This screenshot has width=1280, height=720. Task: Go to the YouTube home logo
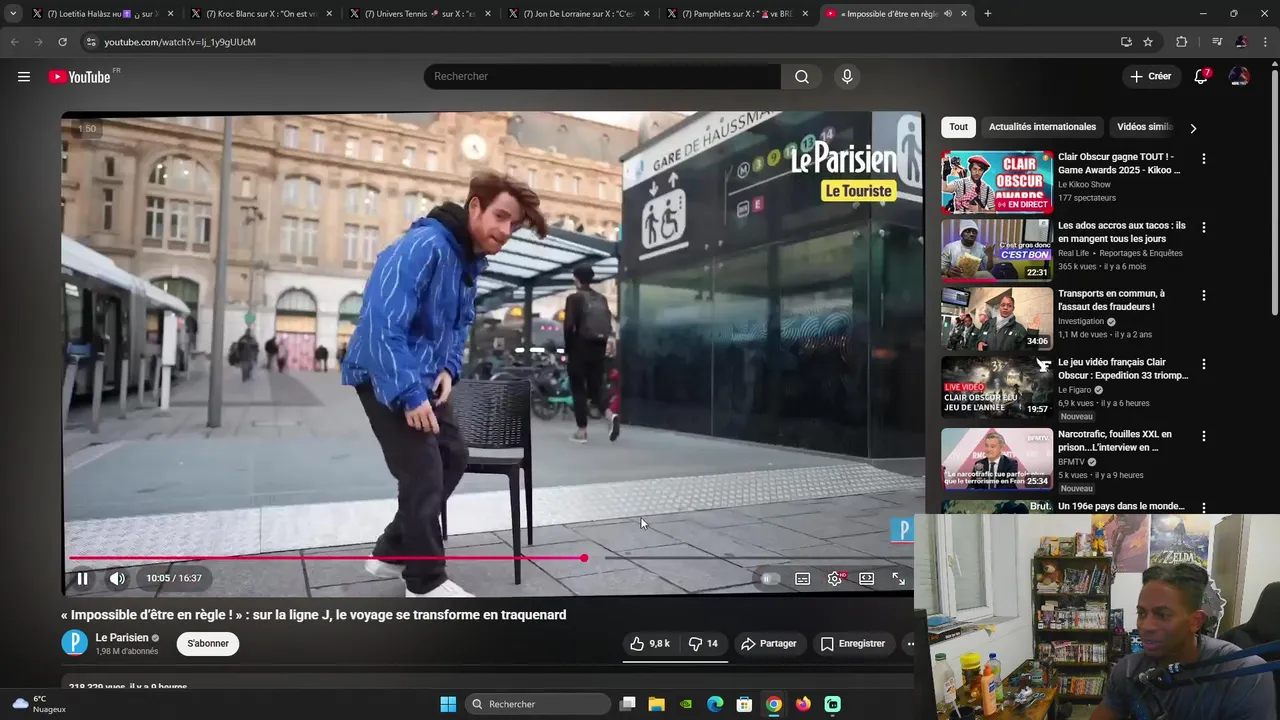point(80,77)
